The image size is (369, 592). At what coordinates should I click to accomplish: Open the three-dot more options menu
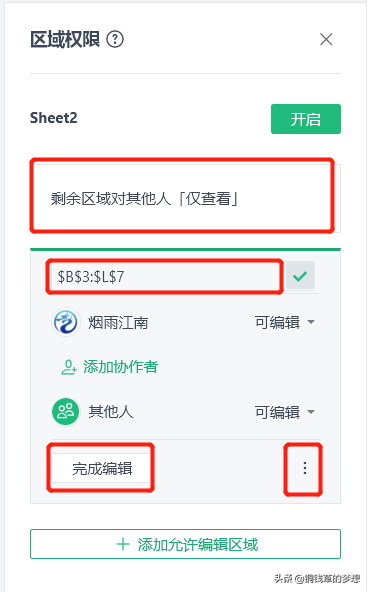304,468
